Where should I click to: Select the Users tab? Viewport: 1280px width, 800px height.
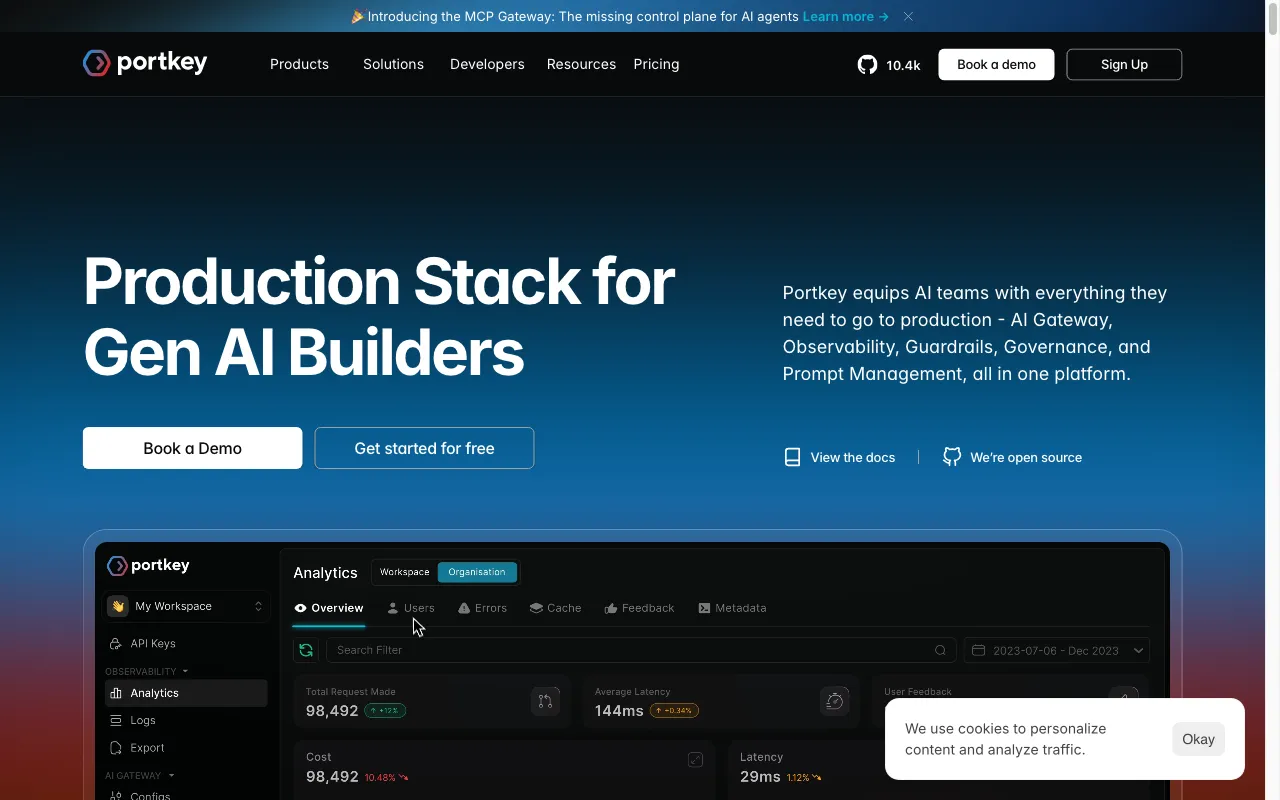tap(411, 608)
